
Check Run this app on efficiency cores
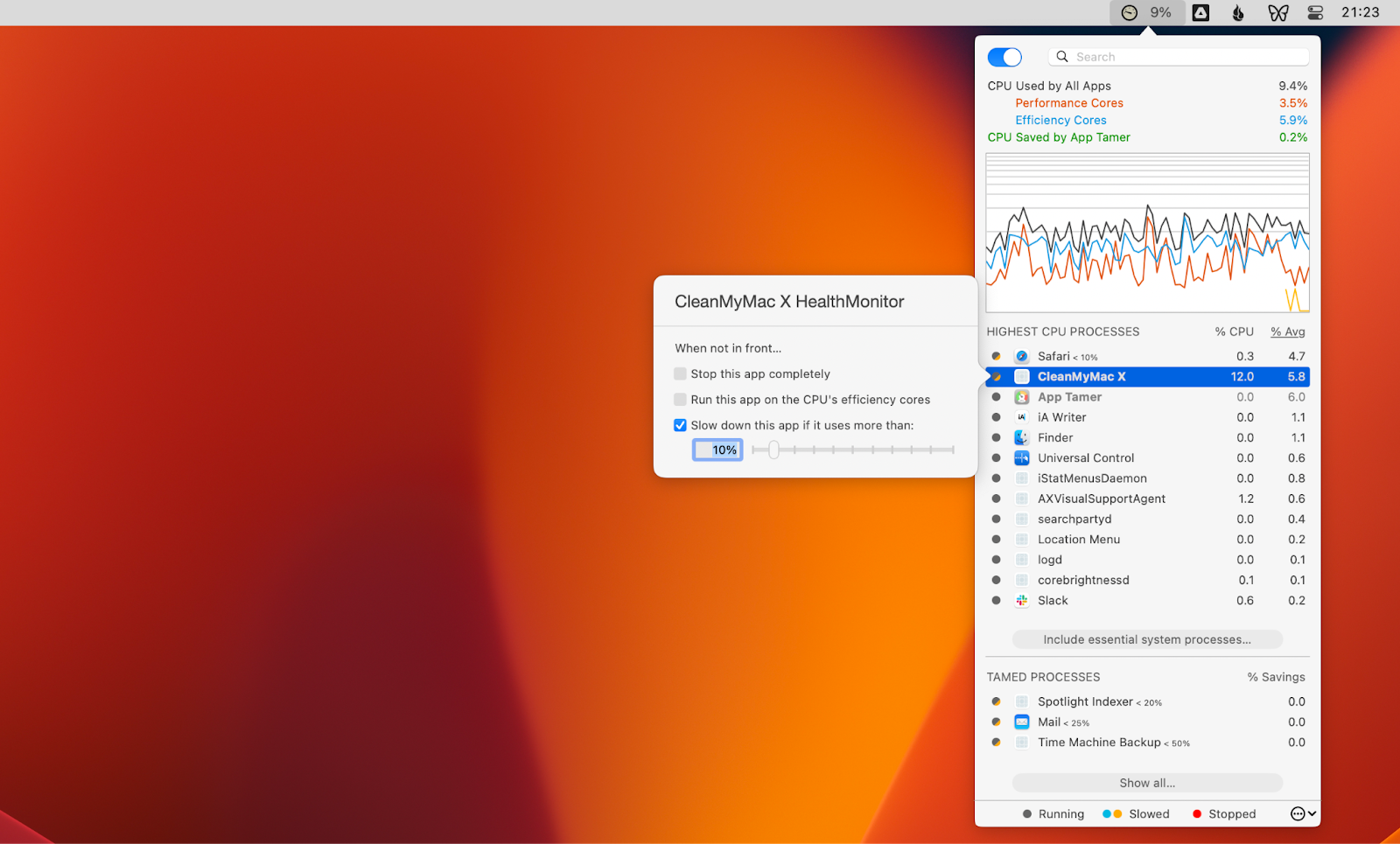[x=680, y=399]
